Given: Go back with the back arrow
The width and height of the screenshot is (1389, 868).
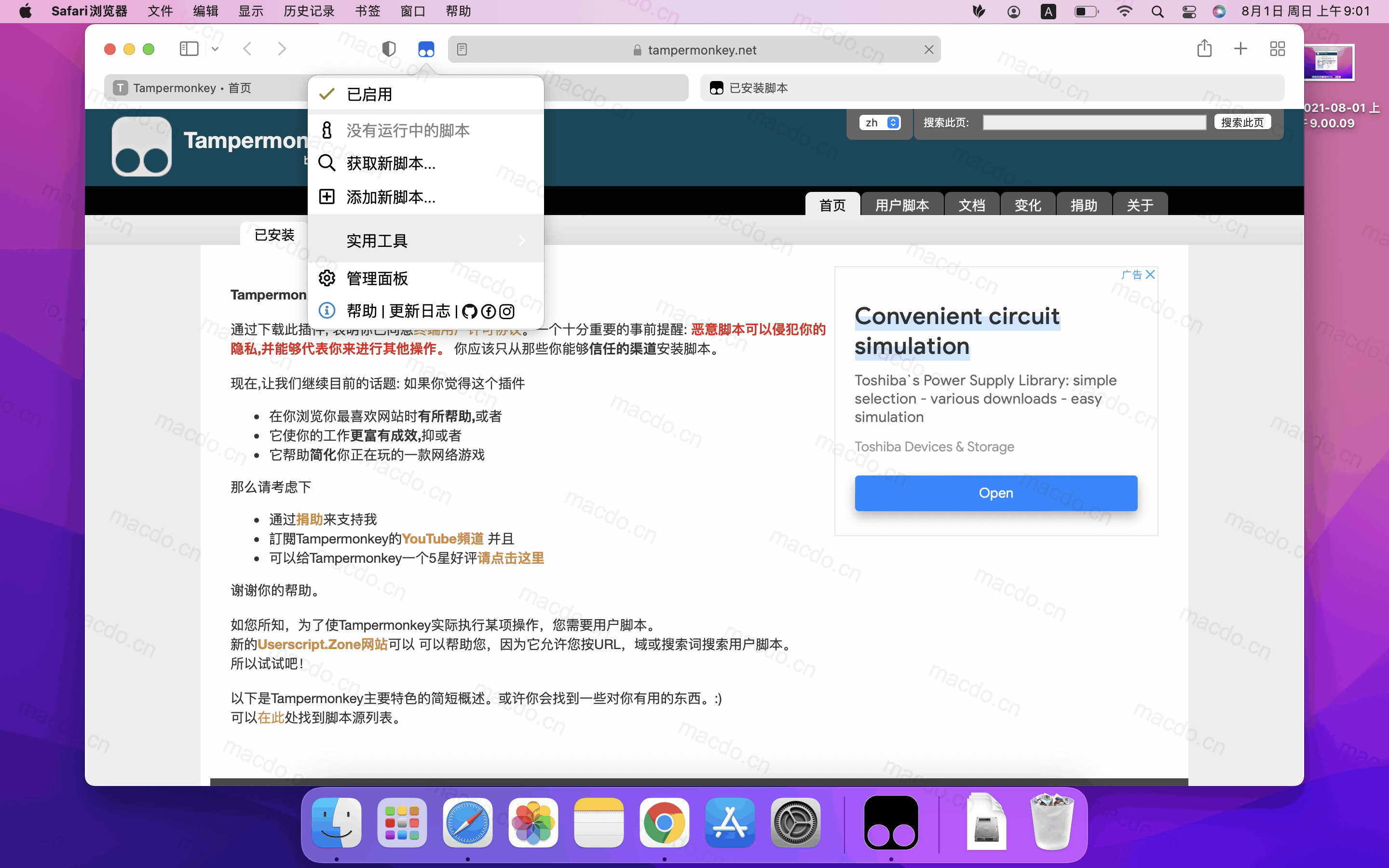Looking at the screenshot, I should [x=247, y=49].
